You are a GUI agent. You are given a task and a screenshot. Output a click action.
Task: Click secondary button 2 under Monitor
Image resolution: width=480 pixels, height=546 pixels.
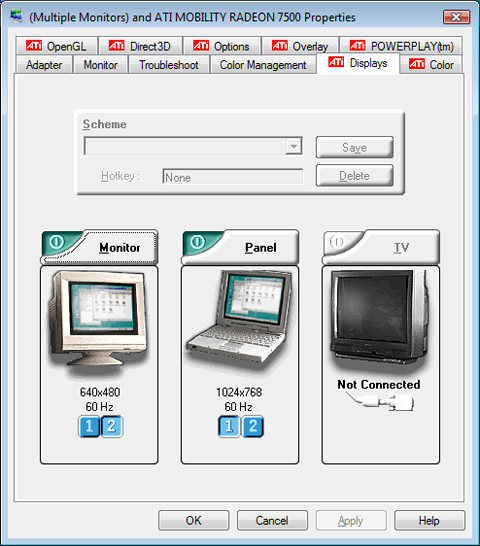click(x=111, y=426)
